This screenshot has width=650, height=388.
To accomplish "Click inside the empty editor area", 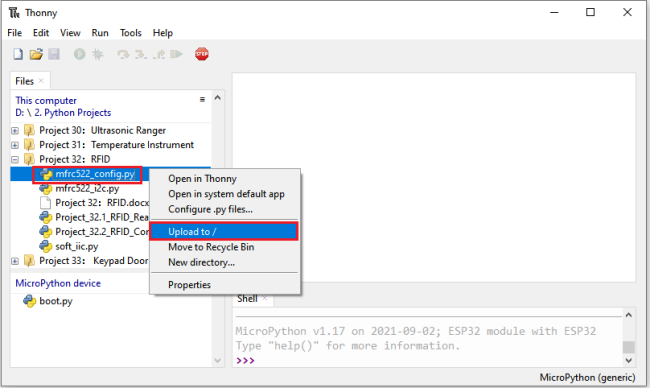I will [x=434, y=177].
